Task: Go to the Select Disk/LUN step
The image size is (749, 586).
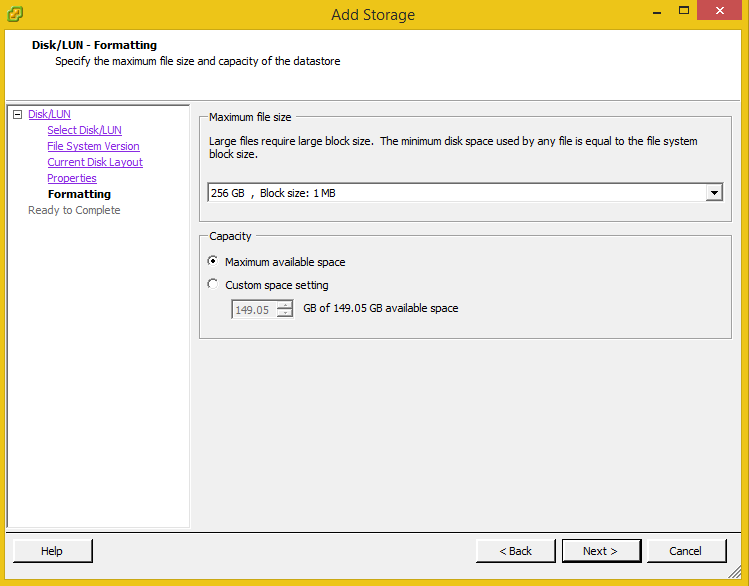Action: click(x=84, y=130)
